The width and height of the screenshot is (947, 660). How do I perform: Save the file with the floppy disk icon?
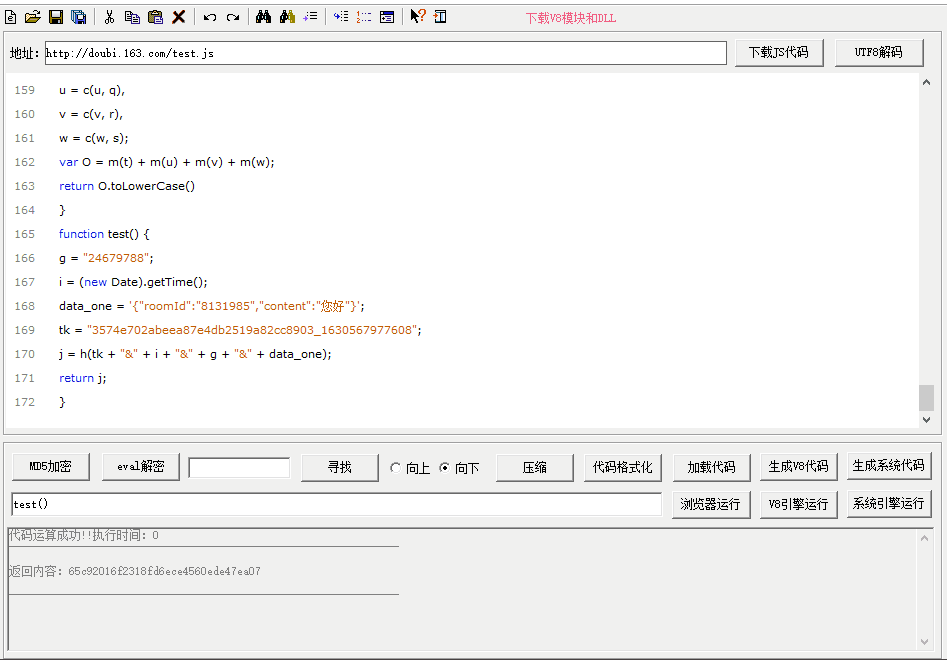point(56,17)
